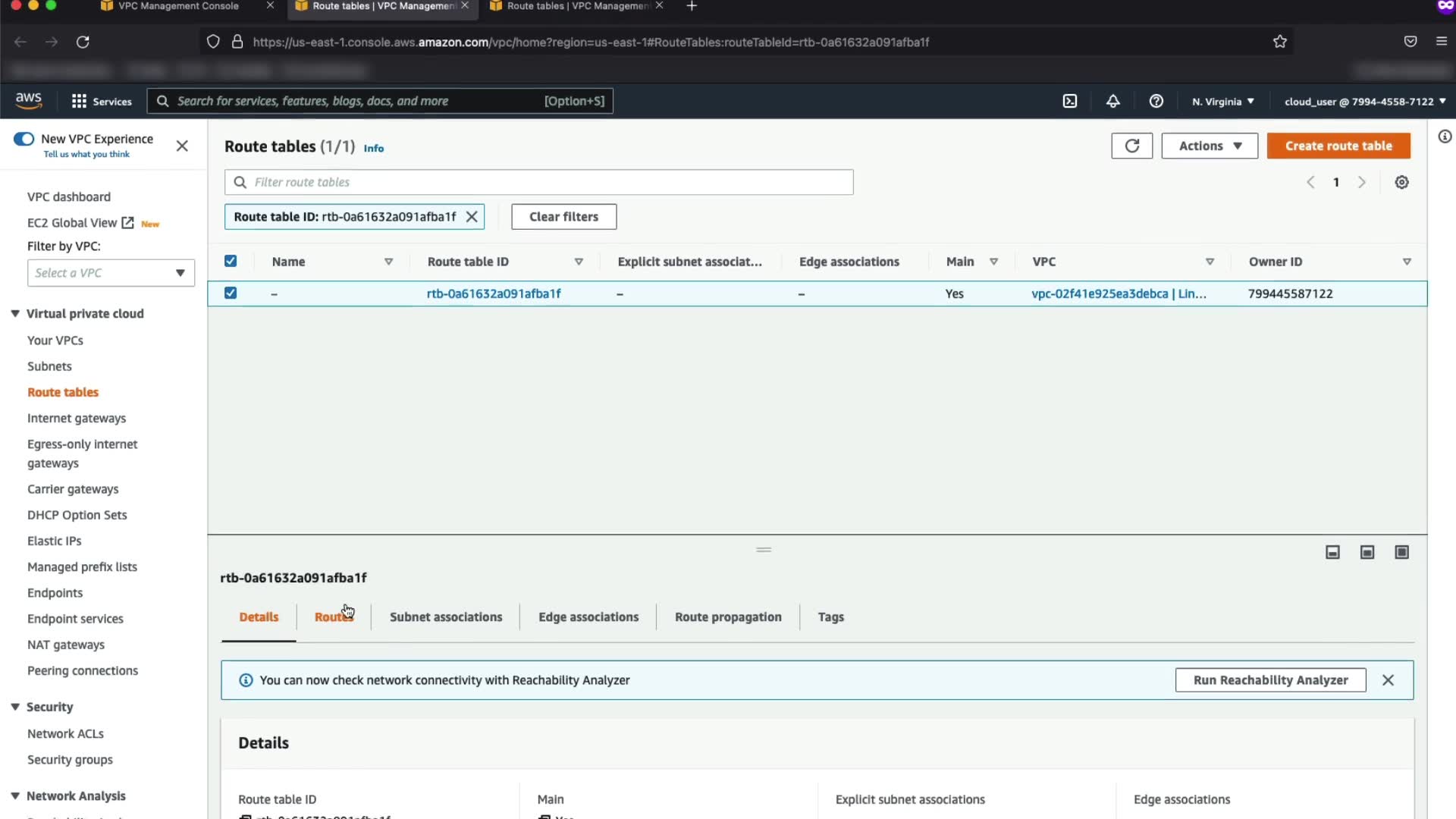1456x819 pixels.
Task: Collapse details panel to minimum size
Action: point(1332,552)
